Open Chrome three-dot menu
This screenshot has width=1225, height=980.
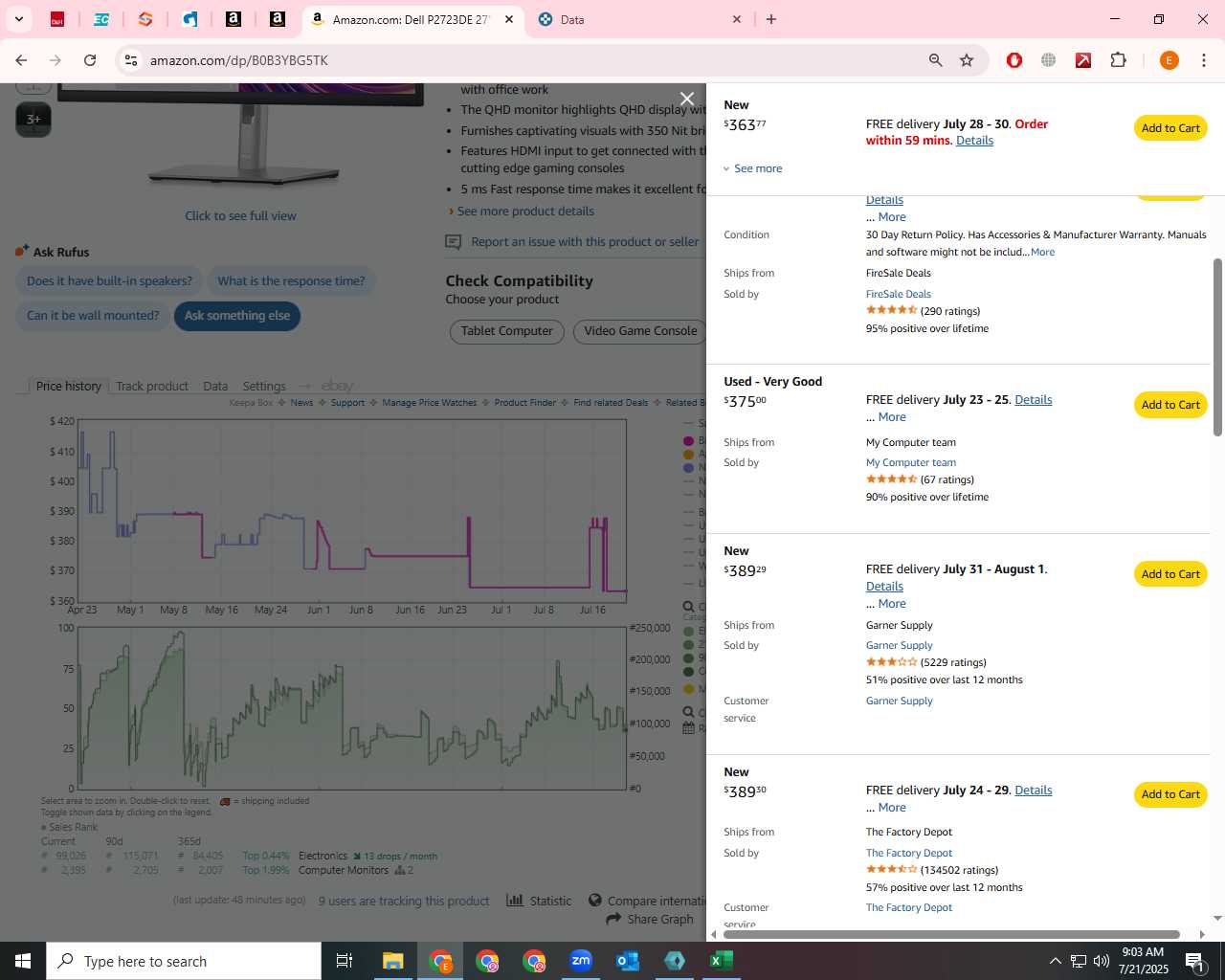1204,60
